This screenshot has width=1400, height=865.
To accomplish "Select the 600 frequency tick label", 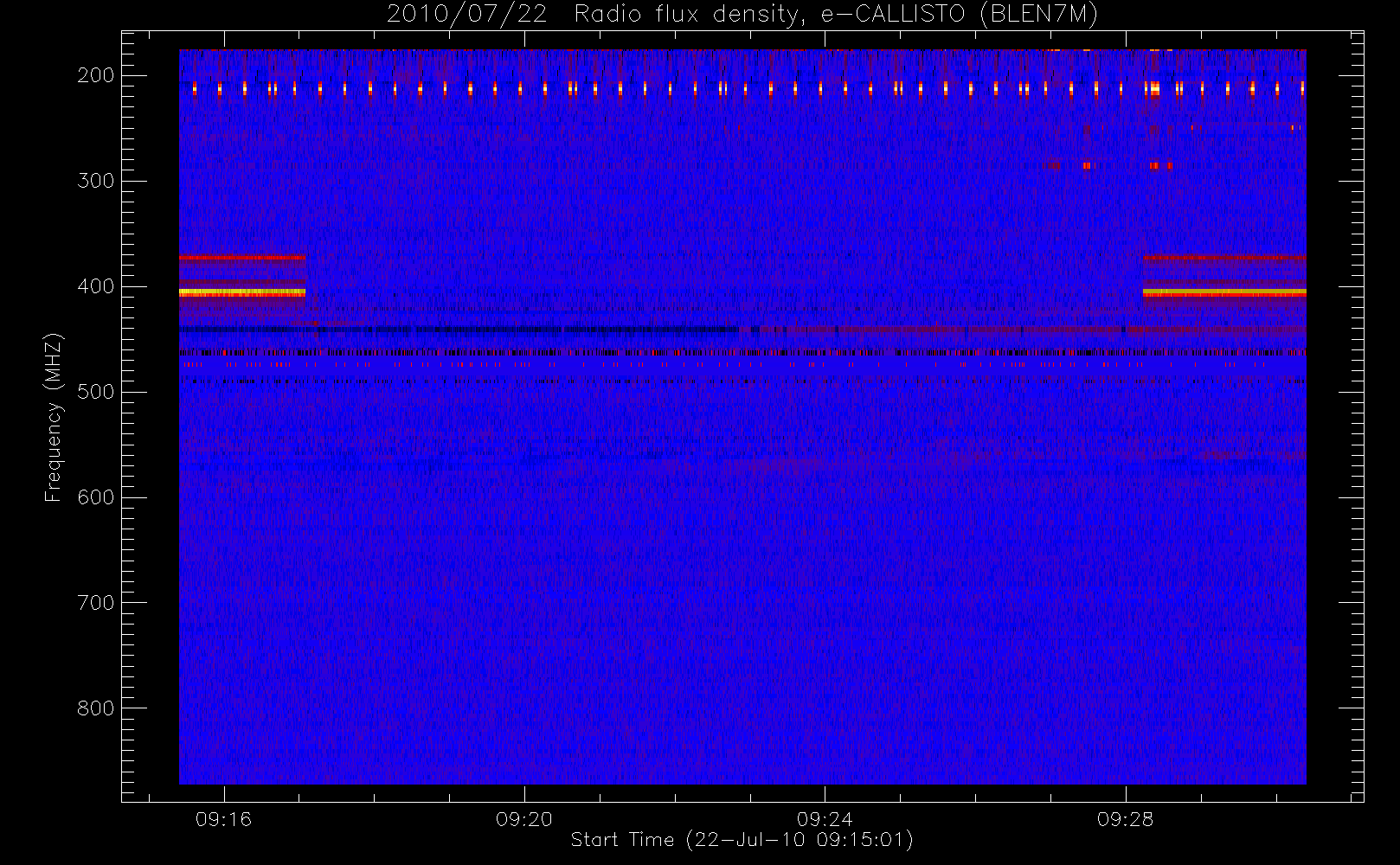I will (x=96, y=497).
